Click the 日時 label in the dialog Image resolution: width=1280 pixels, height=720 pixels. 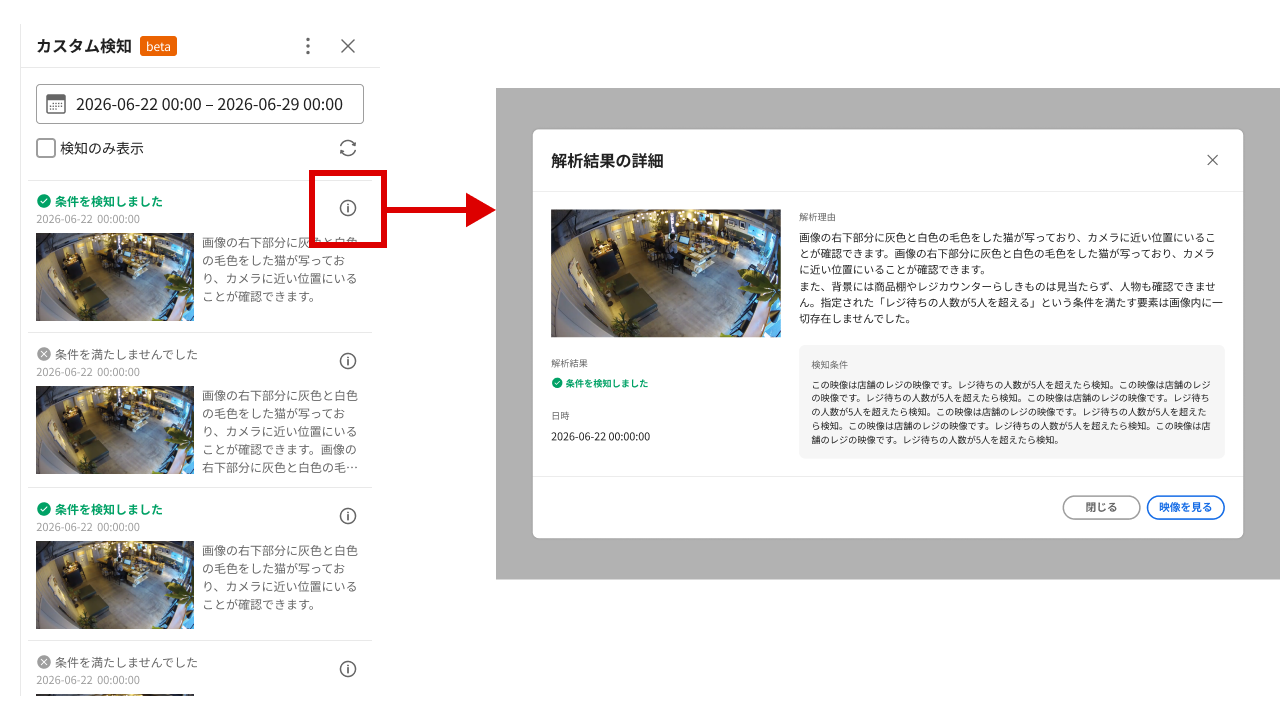point(560,415)
